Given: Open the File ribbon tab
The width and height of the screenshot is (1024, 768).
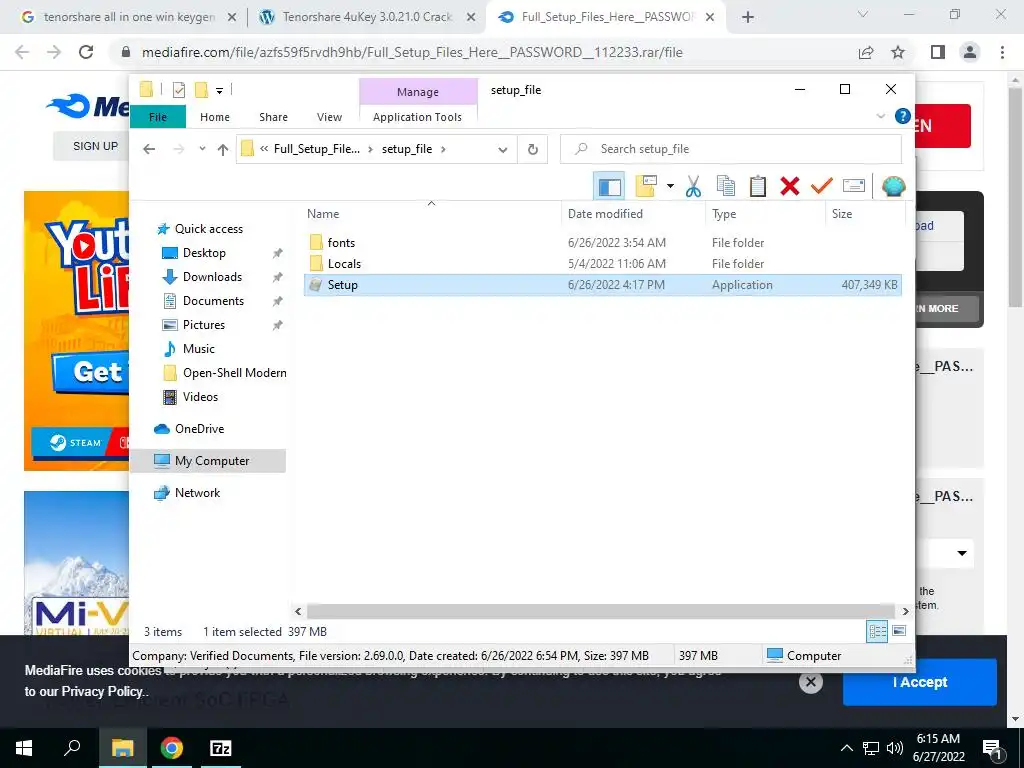Looking at the screenshot, I should tap(158, 117).
